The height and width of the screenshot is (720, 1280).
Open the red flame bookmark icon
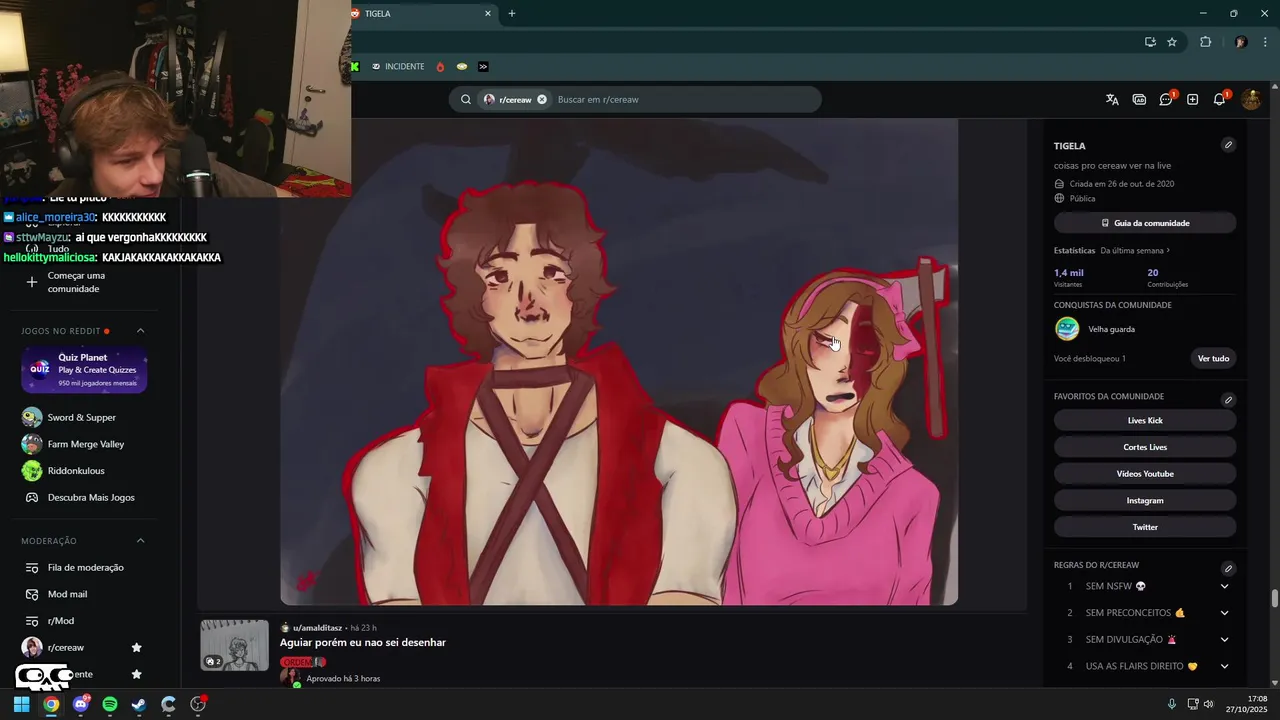click(x=441, y=67)
